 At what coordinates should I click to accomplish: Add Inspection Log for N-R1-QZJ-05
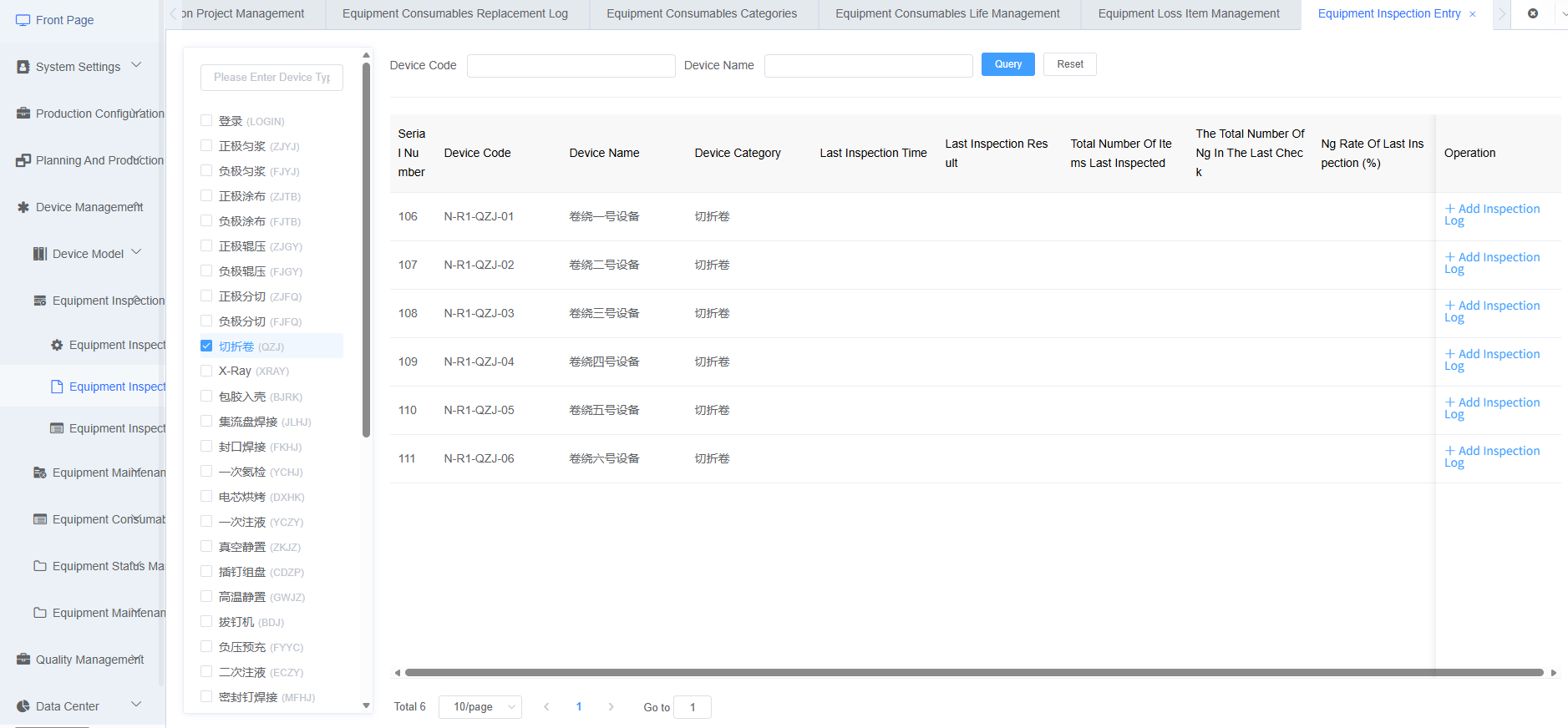pyautogui.click(x=1492, y=408)
